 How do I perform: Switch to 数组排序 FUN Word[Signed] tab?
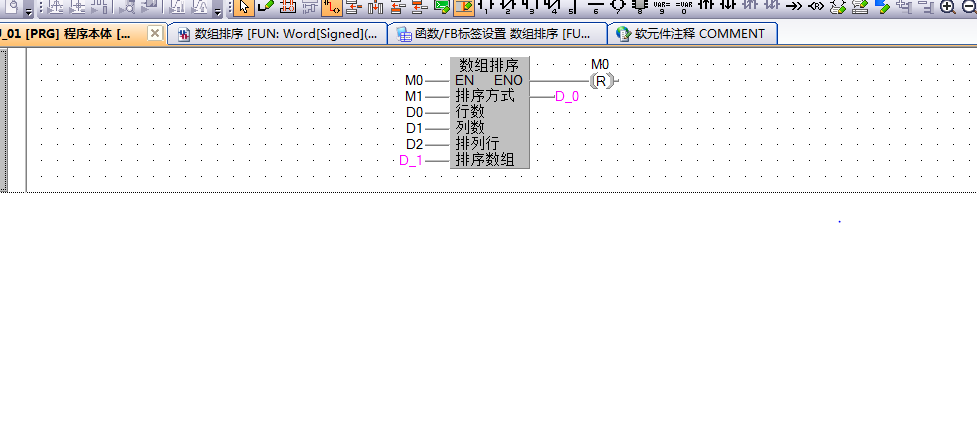(x=277, y=34)
